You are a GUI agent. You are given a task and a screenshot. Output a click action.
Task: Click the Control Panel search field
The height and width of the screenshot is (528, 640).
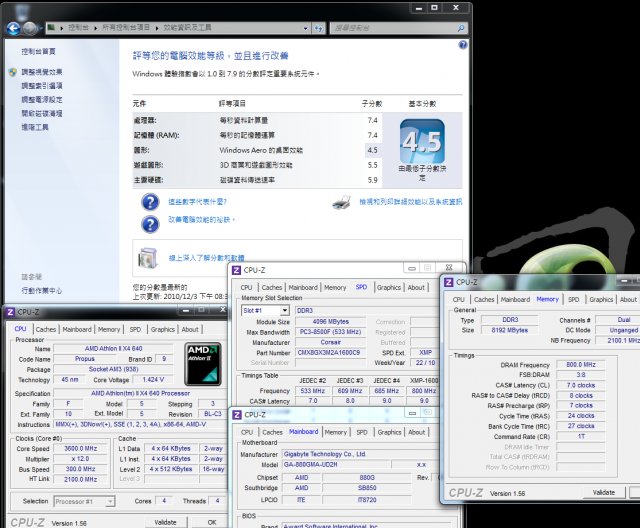click(x=393, y=28)
